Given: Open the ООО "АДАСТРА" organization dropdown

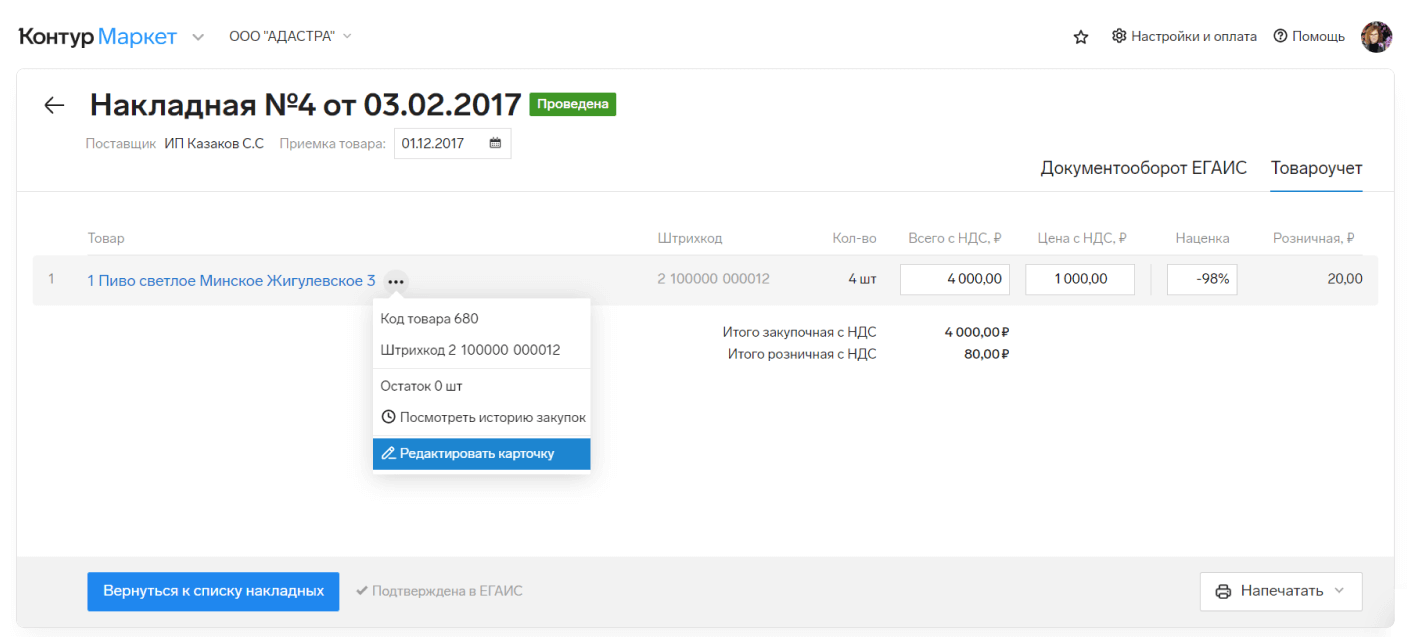Looking at the screenshot, I should [290, 36].
